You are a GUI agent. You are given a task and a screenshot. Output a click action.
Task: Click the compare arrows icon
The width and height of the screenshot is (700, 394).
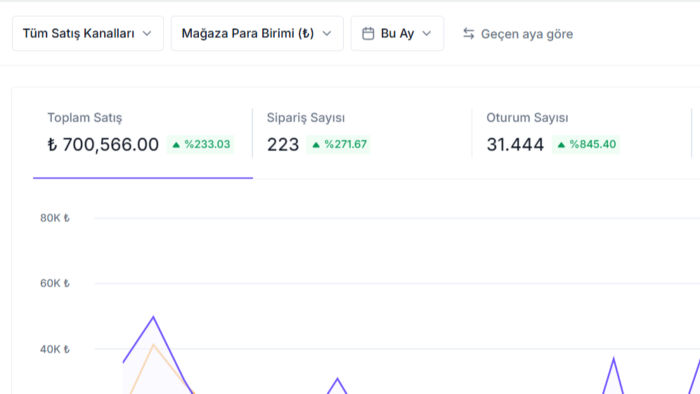(x=468, y=33)
